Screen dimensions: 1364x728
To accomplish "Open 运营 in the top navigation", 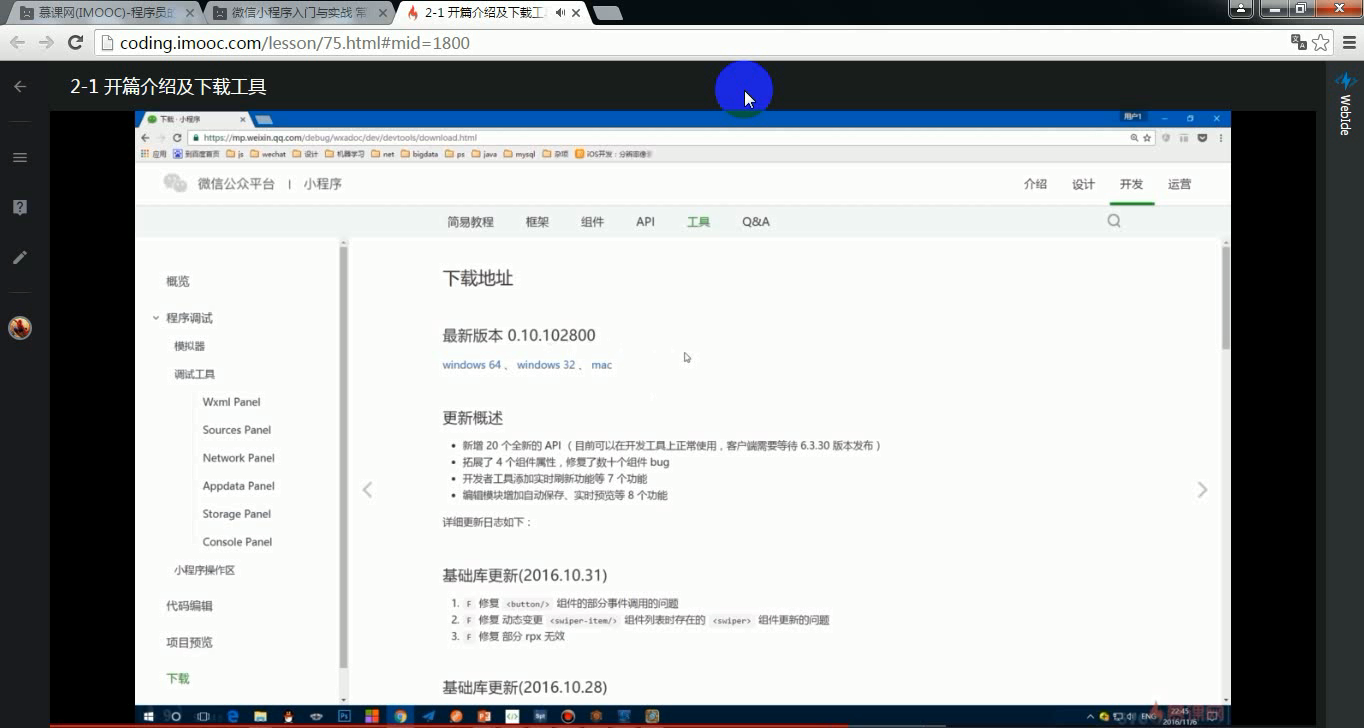I will click(1179, 184).
